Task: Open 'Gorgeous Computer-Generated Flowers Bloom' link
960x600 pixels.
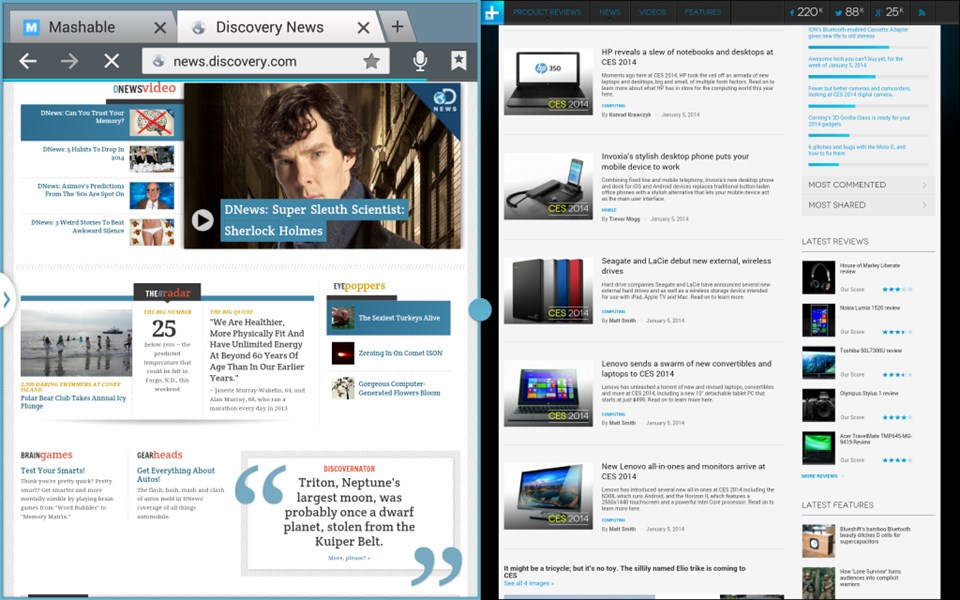Action: tap(399, 388)
